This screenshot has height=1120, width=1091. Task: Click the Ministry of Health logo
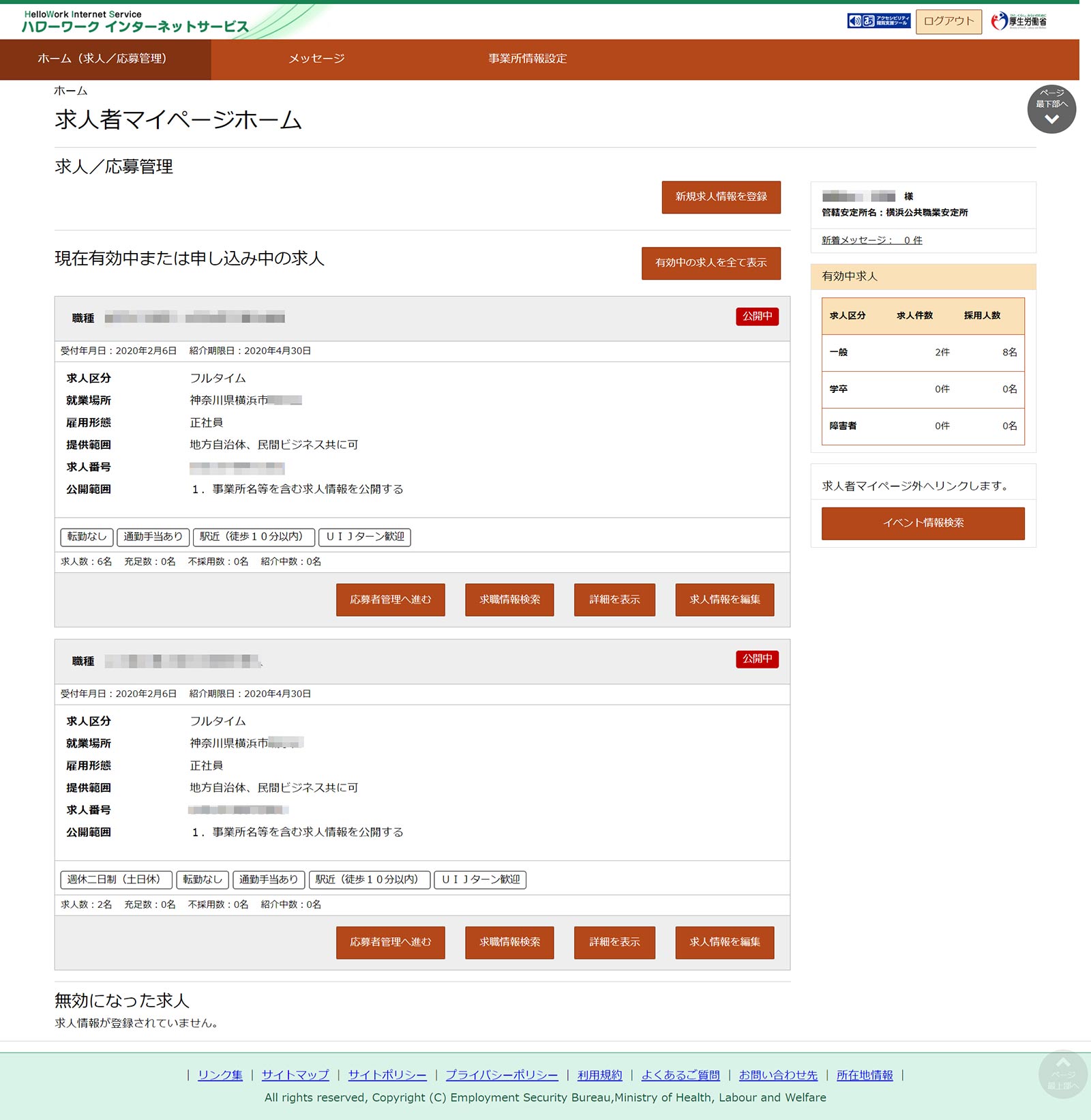pyautogui.click(x=1019, y=21)
